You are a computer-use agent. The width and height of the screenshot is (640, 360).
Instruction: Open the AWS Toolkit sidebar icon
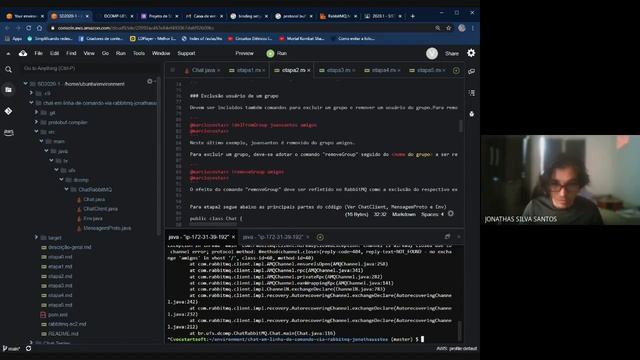pos(8,132)
